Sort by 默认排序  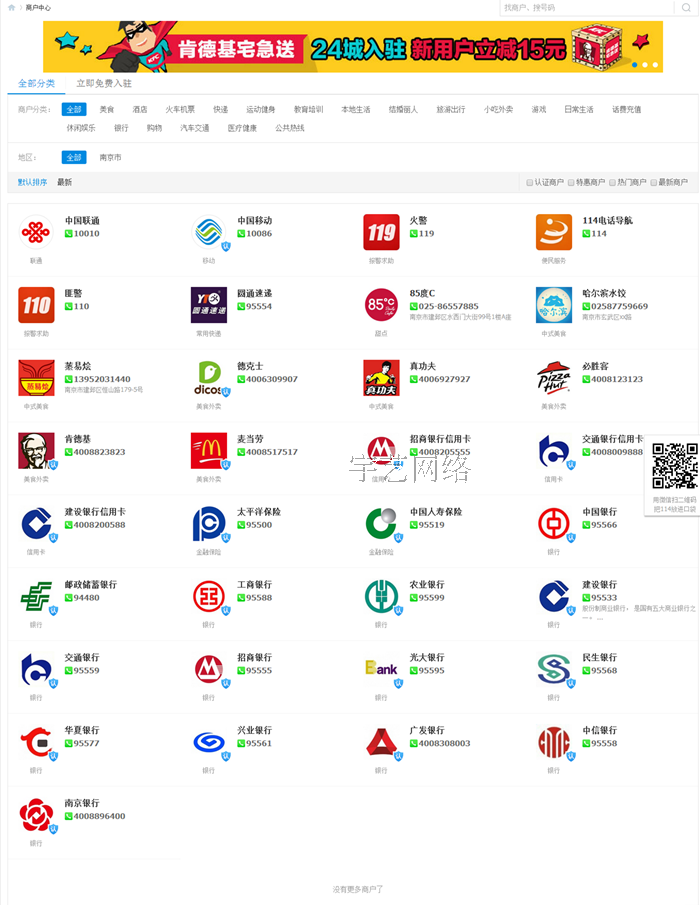click(x=32, y=182)
